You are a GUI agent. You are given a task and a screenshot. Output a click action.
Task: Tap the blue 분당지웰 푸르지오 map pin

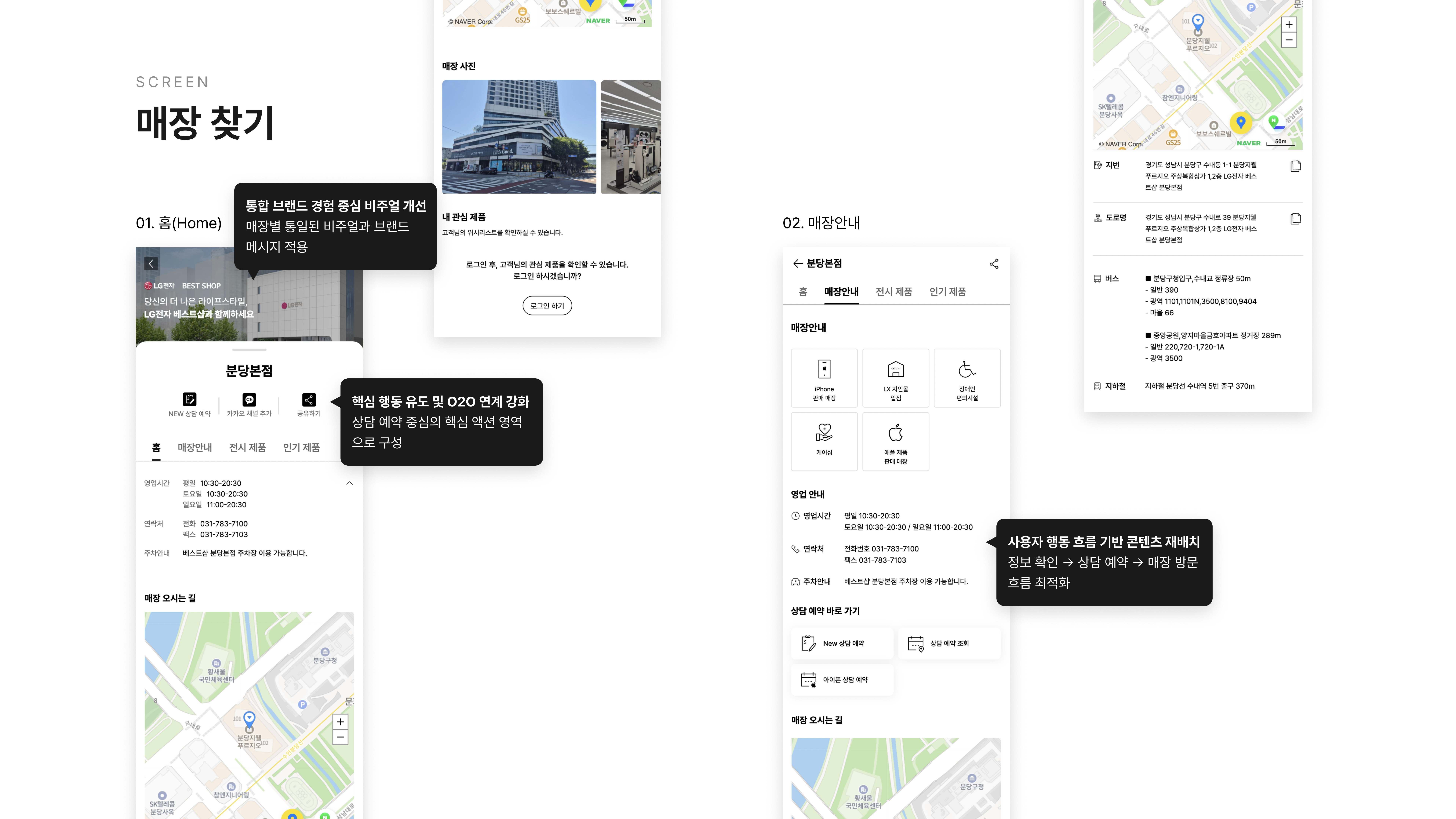[1198, 23]
